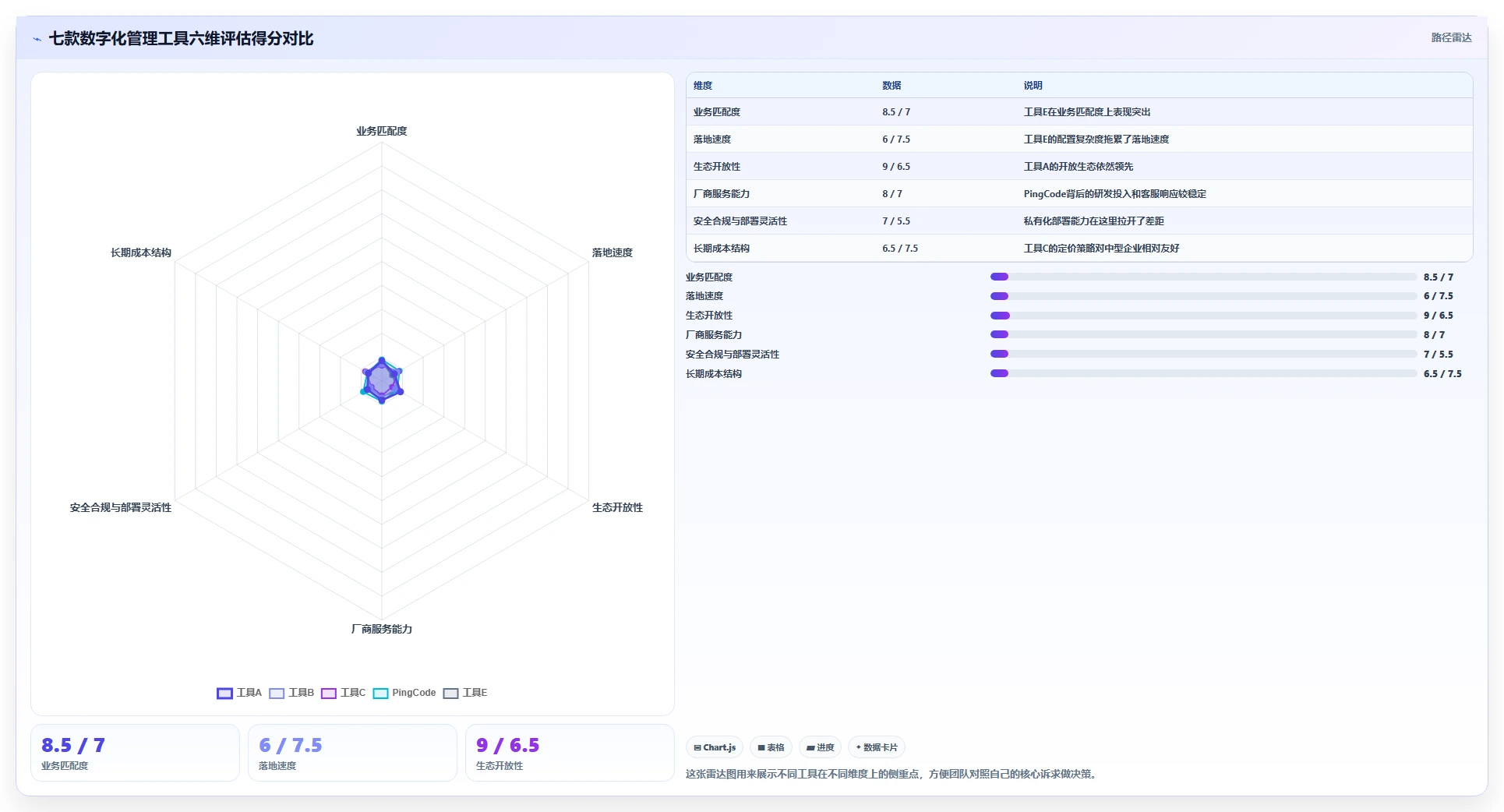Select the 厂商服务能力 progress bar
This screenshot has height=812, width=1504.
1203,334
